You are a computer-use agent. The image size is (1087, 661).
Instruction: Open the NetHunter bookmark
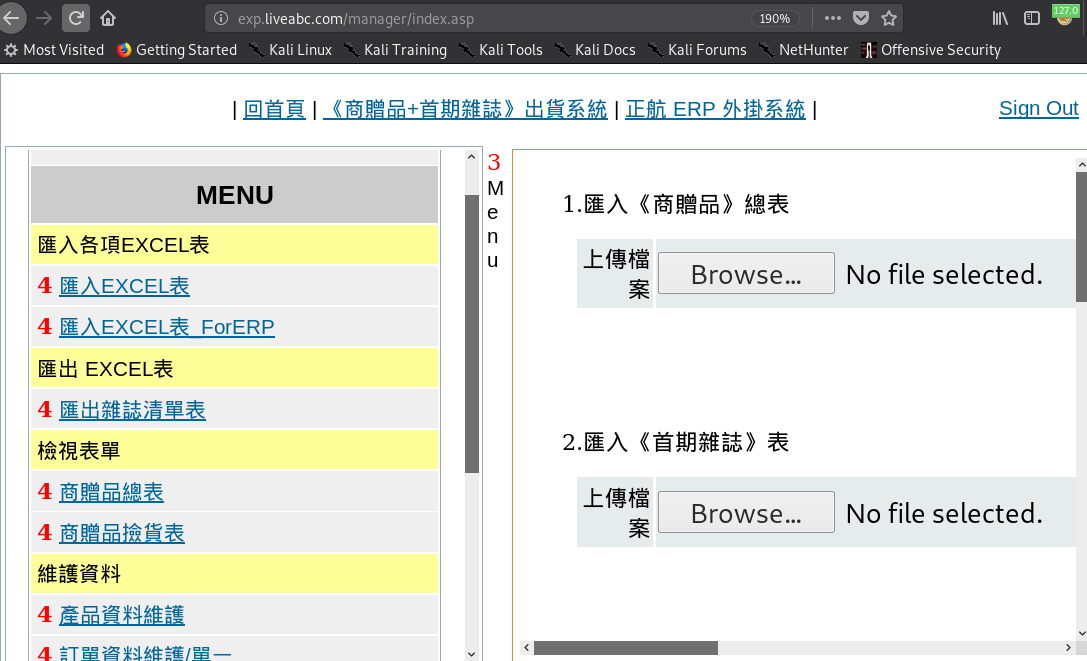point(803,50)
